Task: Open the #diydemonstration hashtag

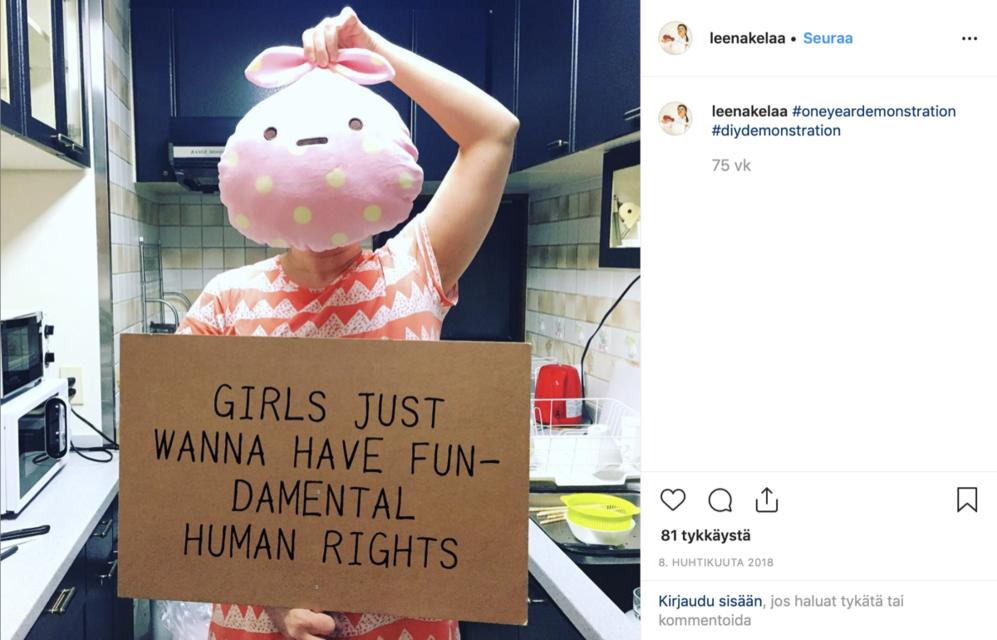Action: [x=776, y=130]
